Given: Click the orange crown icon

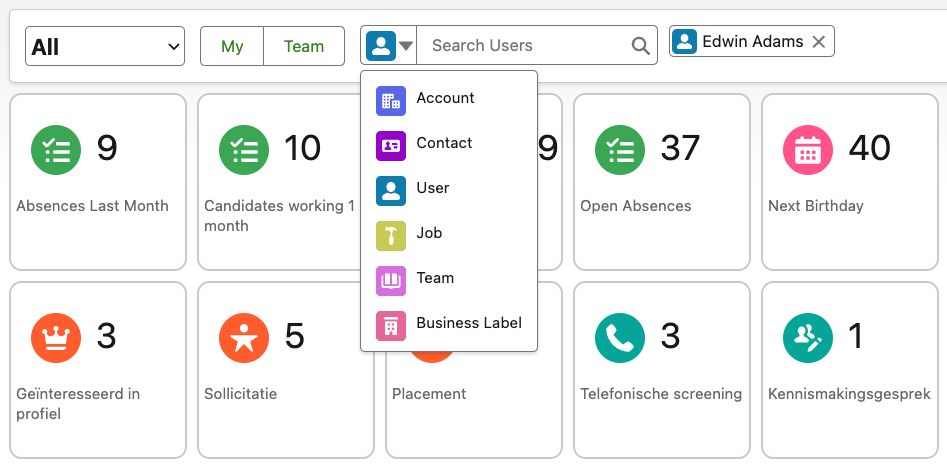Looking at the screenshot, I should (55, 338).
